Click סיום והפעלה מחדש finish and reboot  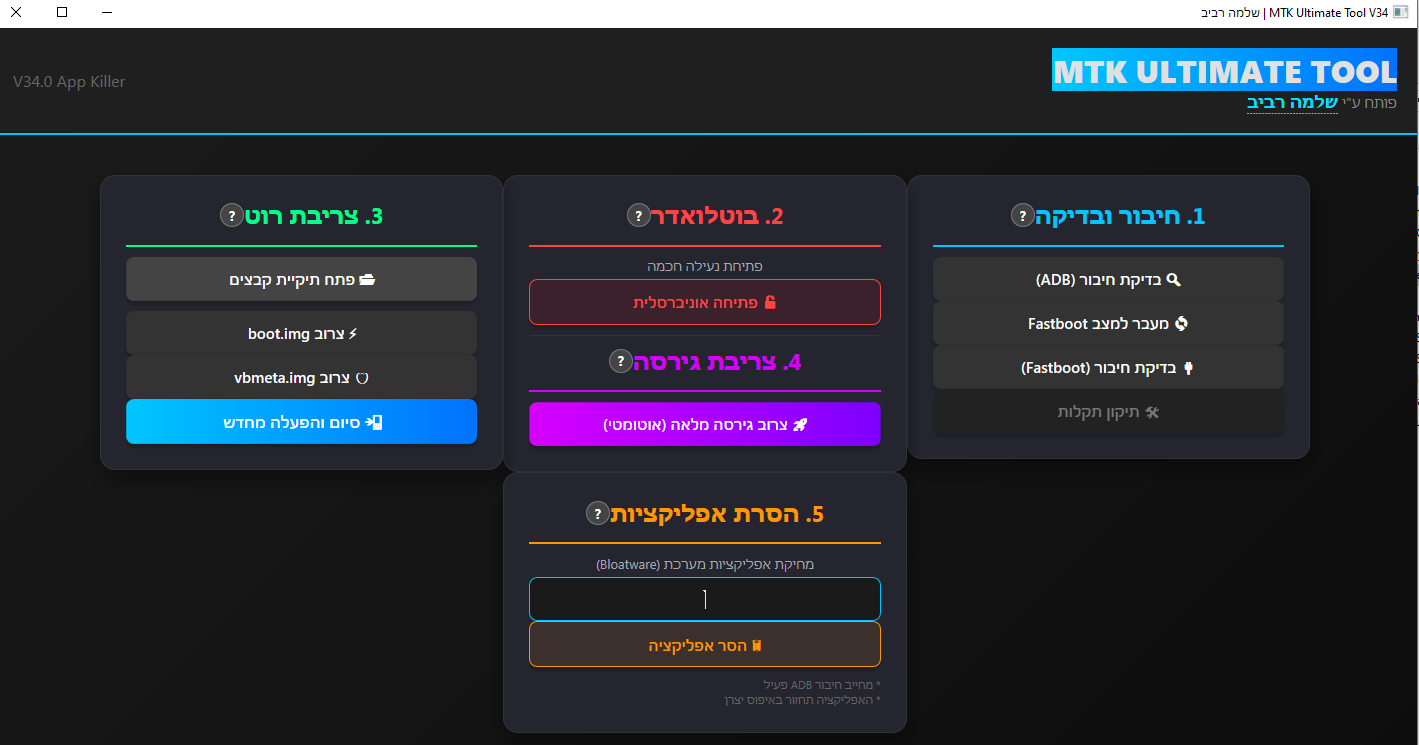click(x=301, y=422)
